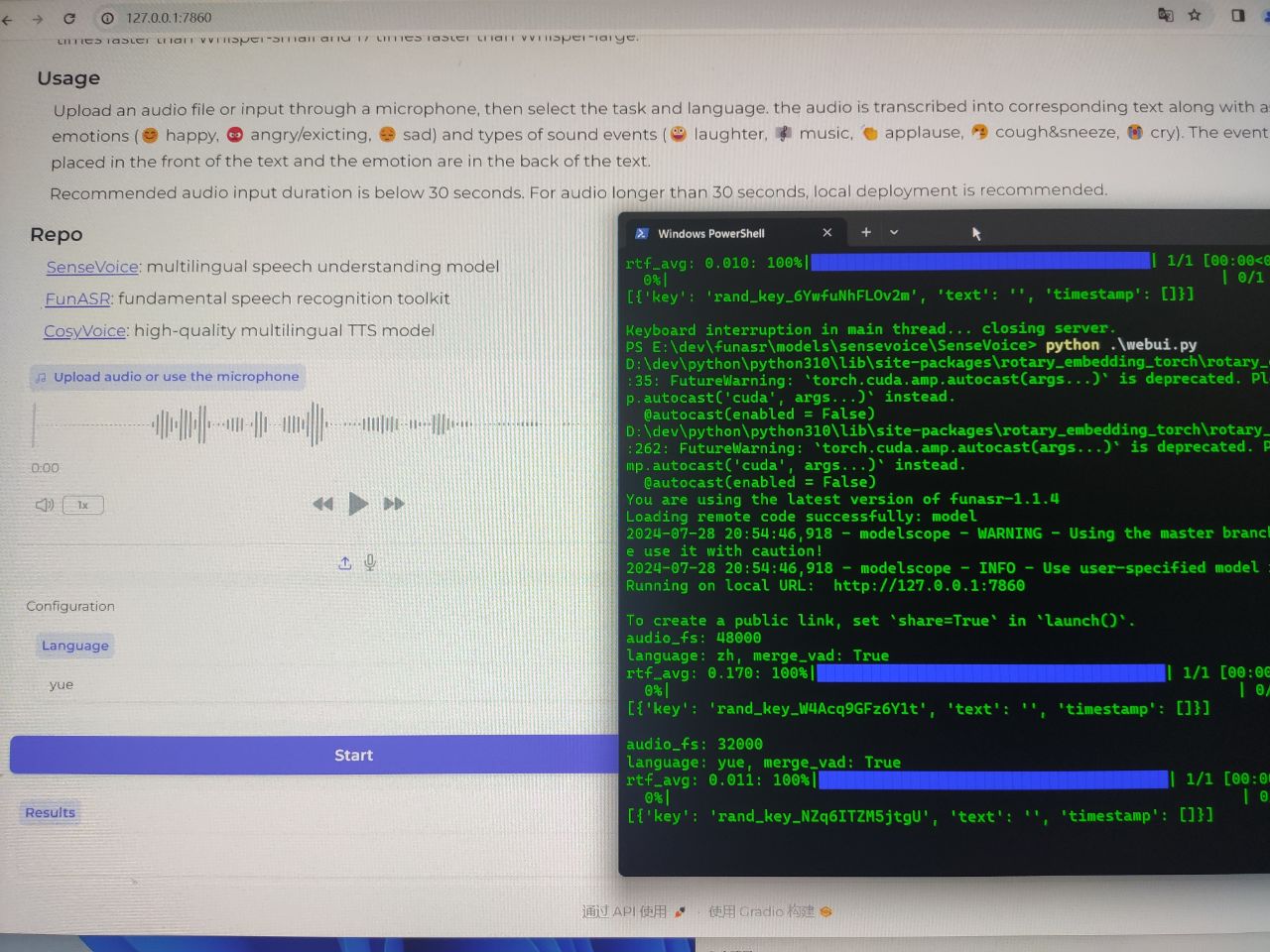This screenshot has width=1270, height=952.
Task: Click the Upload audio or use microphone label
Action: point(167,377)
